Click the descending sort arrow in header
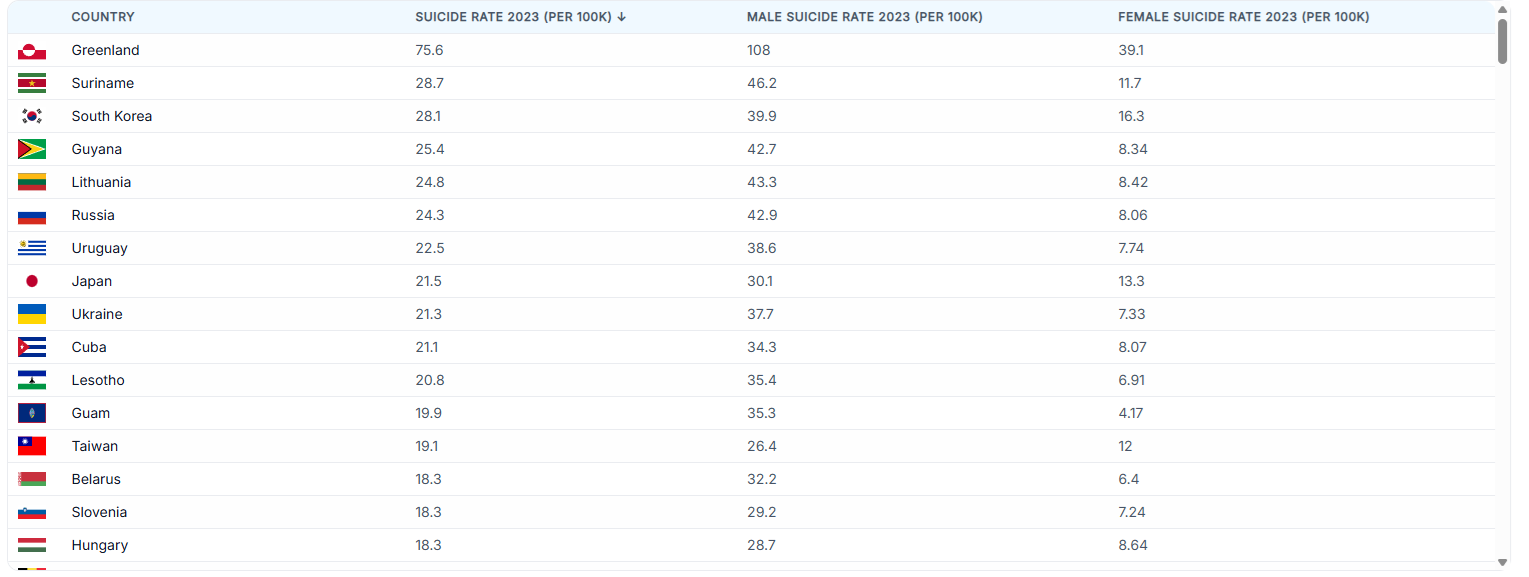The width and height of the screenshot is (1529, 577). click(x=622, y=17)
